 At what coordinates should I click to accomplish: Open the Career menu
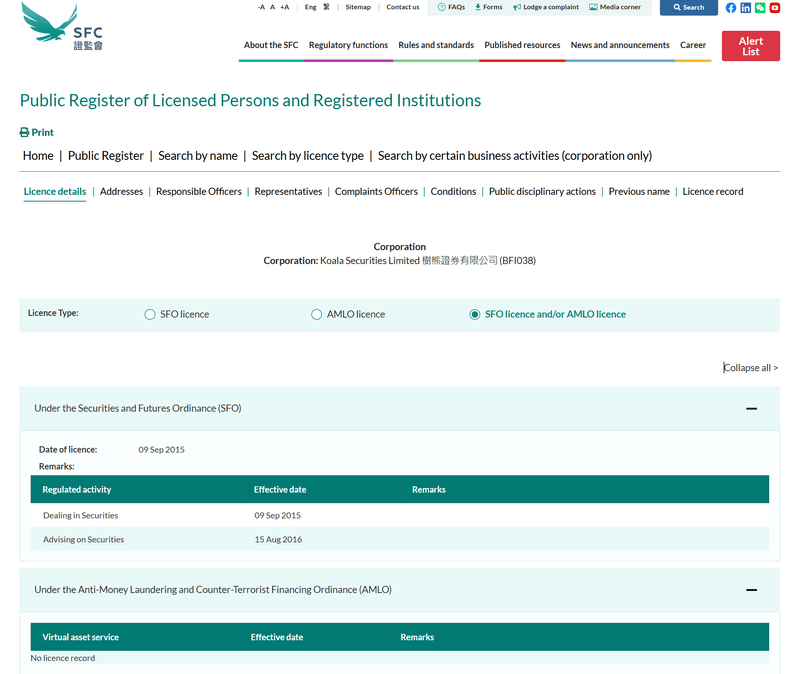(693, 45)
